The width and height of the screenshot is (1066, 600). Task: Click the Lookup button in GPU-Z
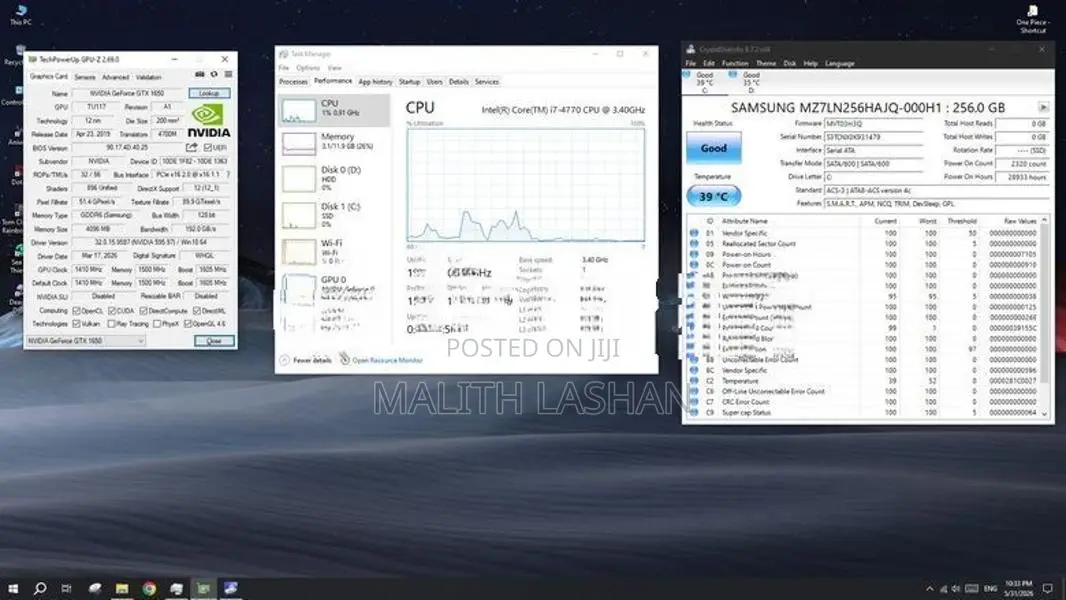pos(209,93)
